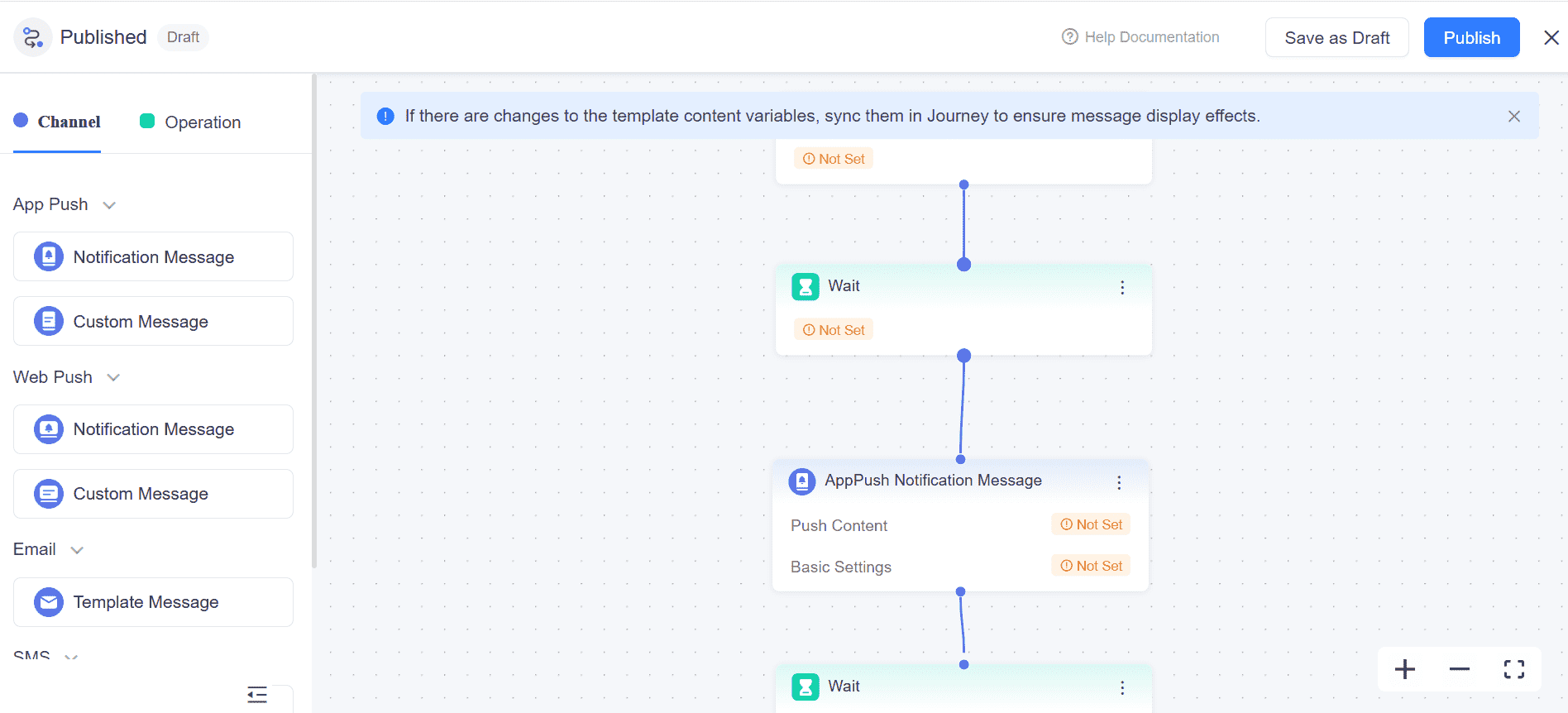The height and width of the screenshot is (713, 1568).
Task: Click the help question mark icon
Action: click(x=1070, y=37)
